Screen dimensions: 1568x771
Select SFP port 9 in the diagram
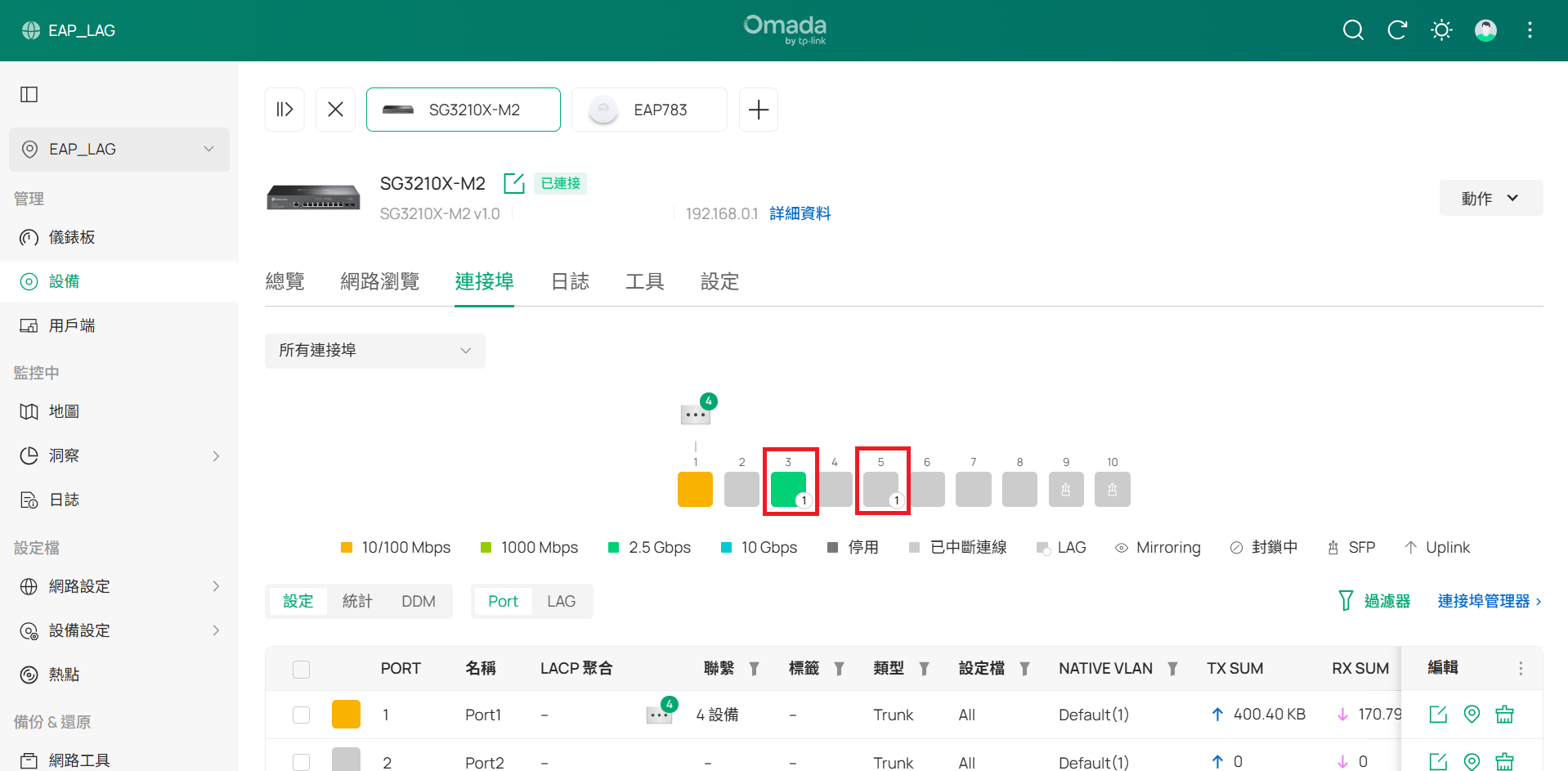(1066, 489)
